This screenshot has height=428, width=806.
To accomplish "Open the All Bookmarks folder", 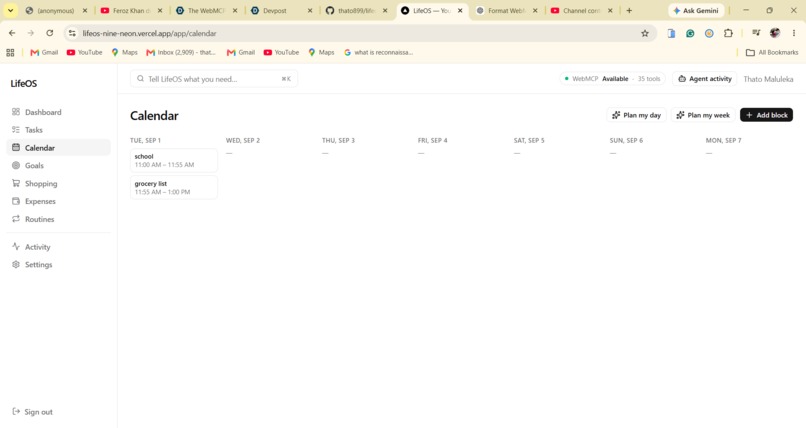I will click(x=772, y=52).
